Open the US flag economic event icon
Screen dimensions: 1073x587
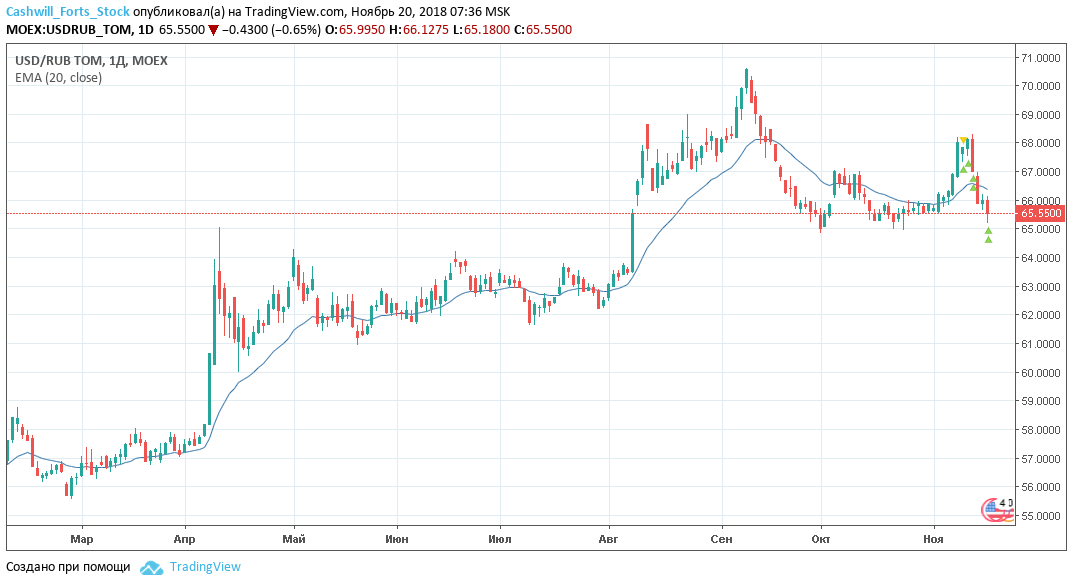[x=994, y=509]
